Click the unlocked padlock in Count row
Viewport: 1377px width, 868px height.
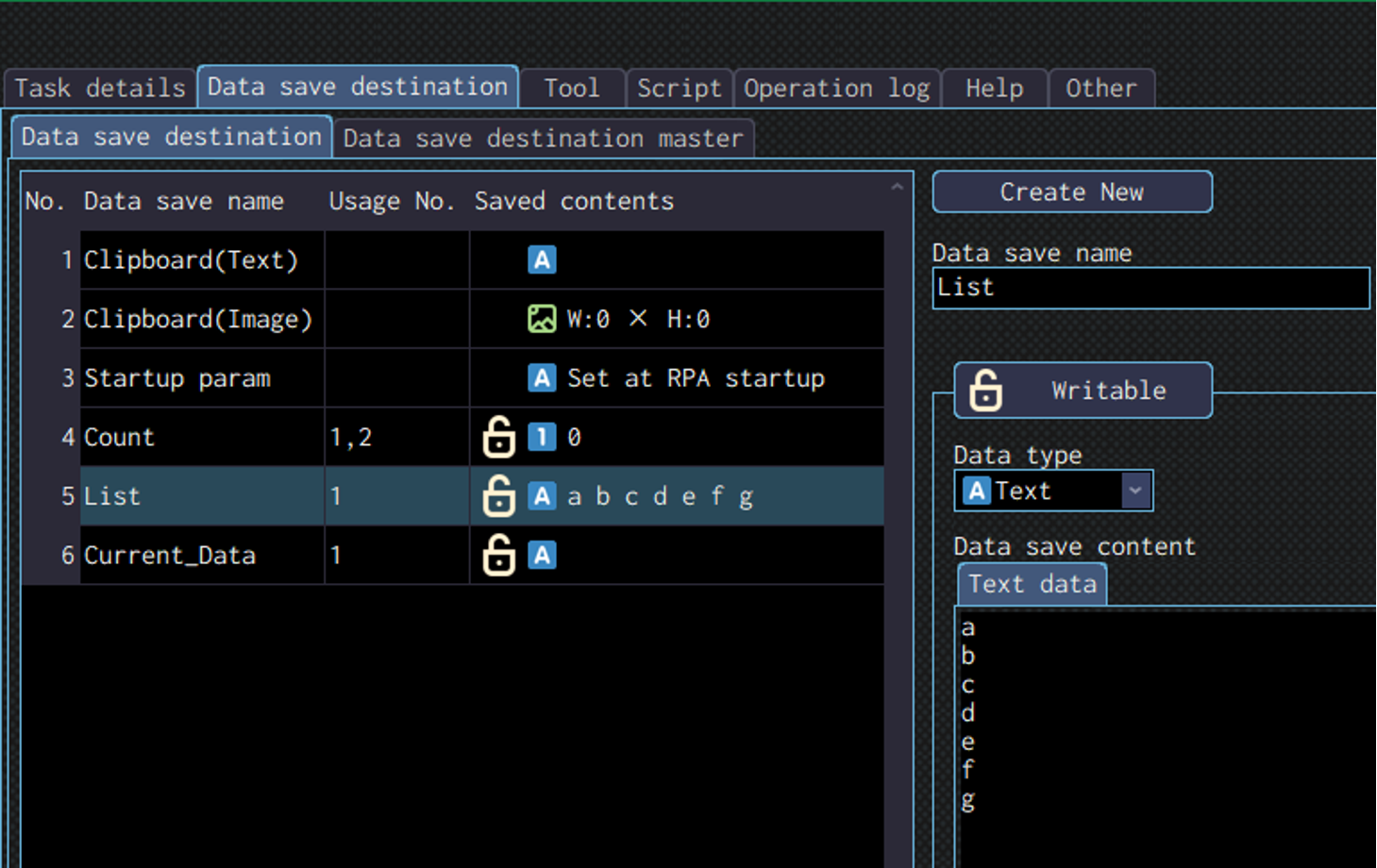(x=499, y=437)
